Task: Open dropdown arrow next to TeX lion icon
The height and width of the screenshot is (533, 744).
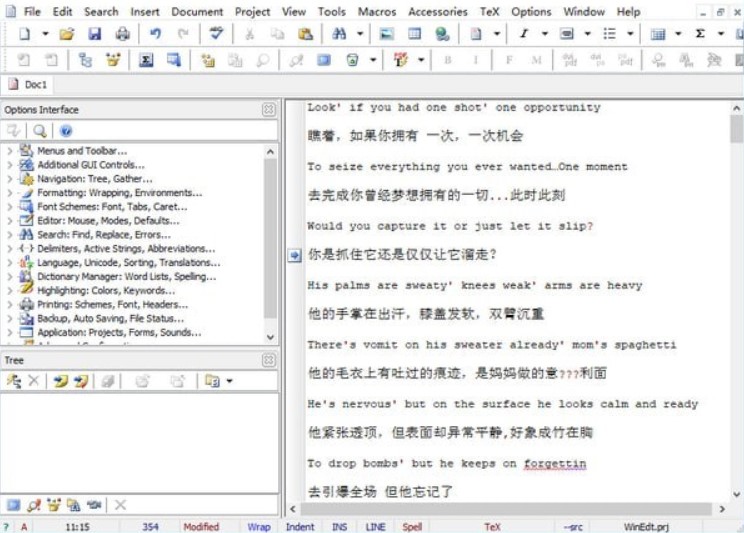Action: pos(421,60)
